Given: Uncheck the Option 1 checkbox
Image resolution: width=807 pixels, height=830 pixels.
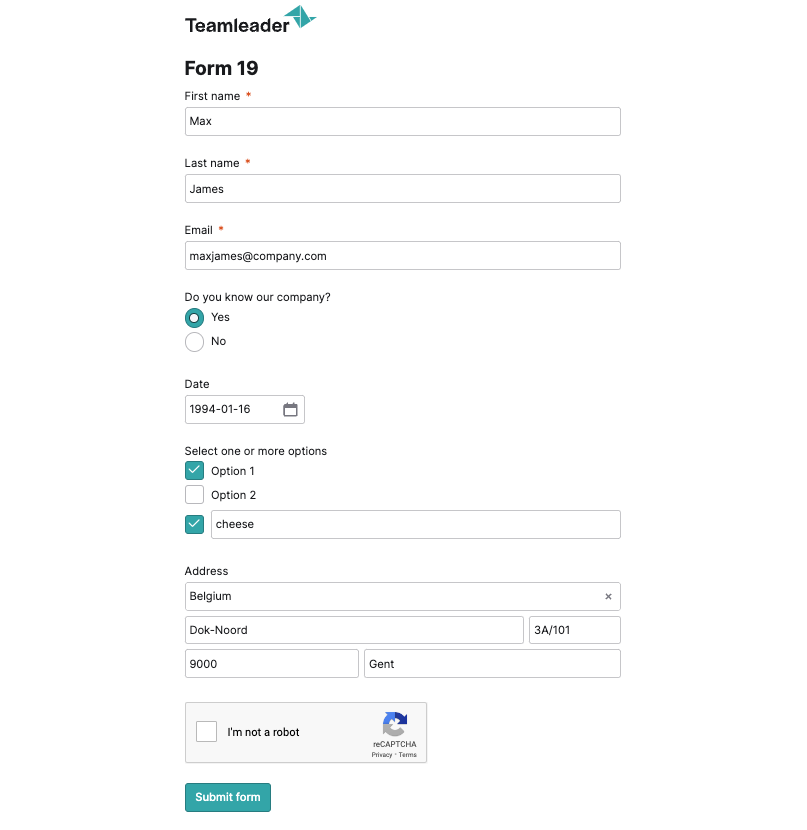Looking at the screenshot, I should click(194, 471).
